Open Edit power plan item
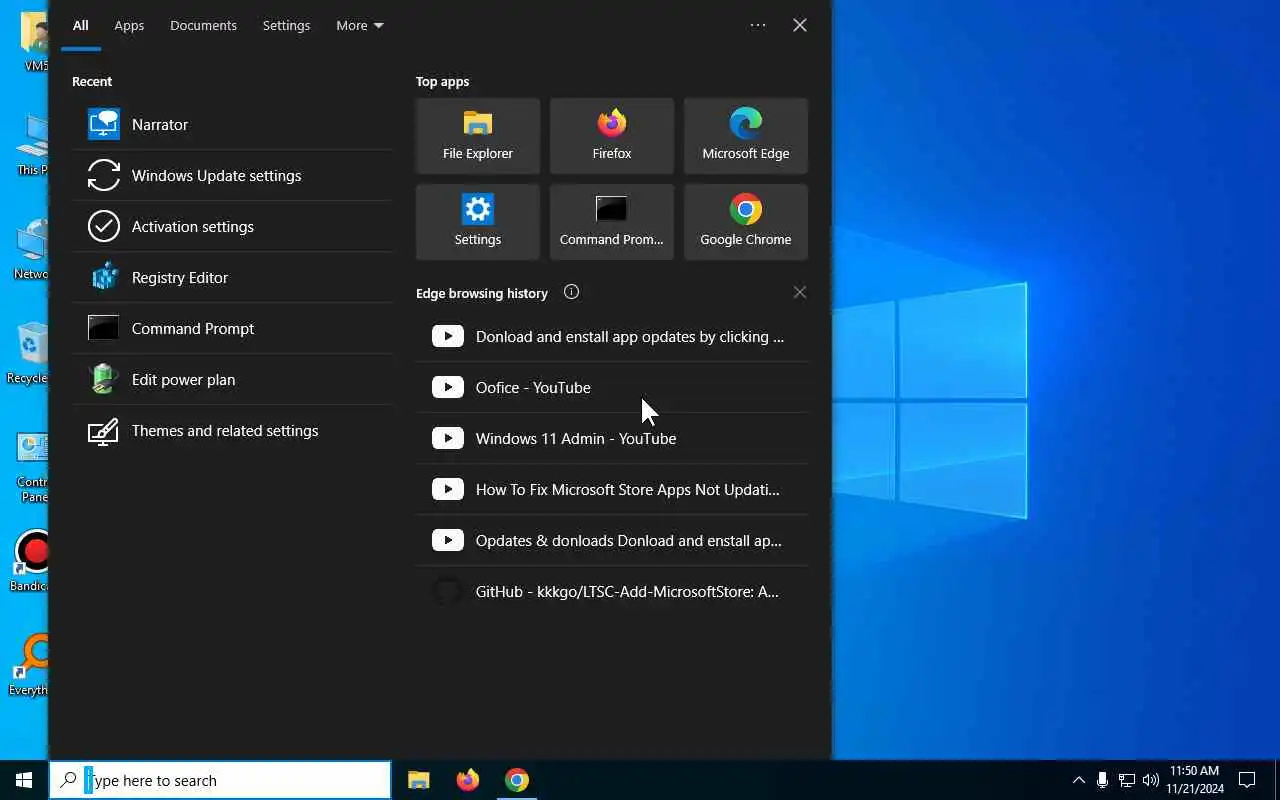 [x=232, y=379]
